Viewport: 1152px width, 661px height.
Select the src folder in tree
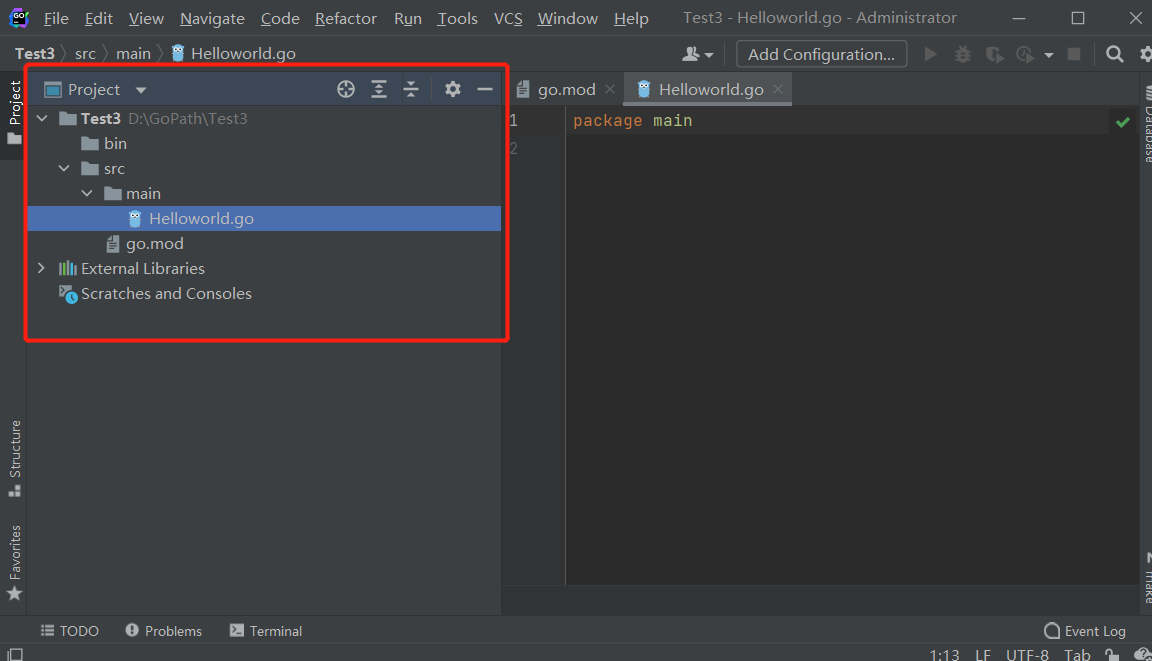[x=103, y=168]
